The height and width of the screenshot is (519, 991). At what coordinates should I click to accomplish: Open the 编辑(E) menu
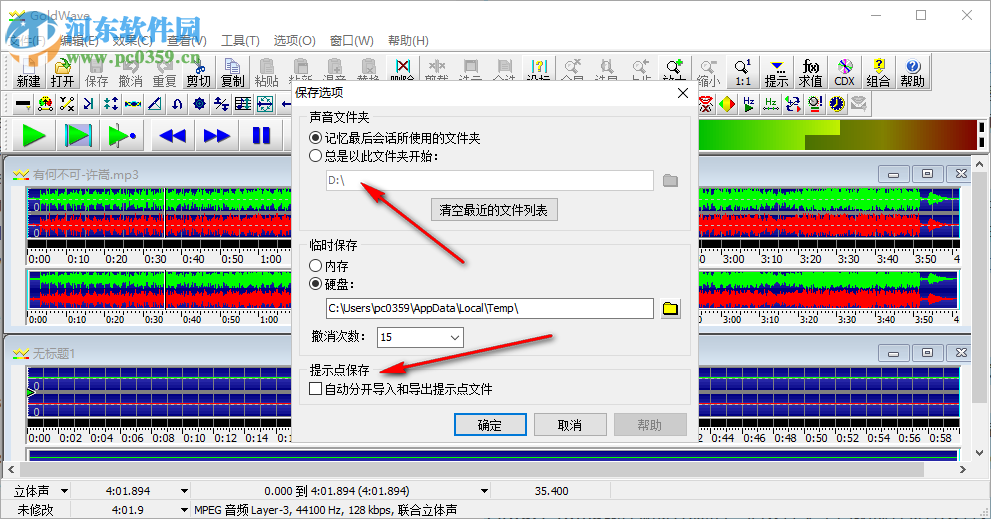tap(79, 40)
